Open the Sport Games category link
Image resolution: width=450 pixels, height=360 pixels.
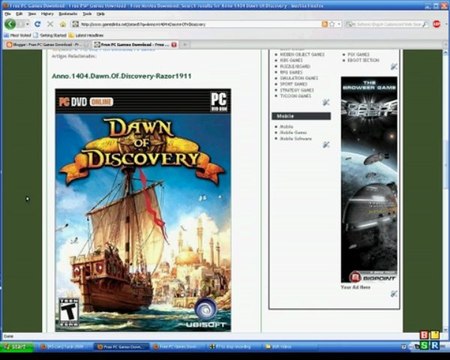[293, 84]
